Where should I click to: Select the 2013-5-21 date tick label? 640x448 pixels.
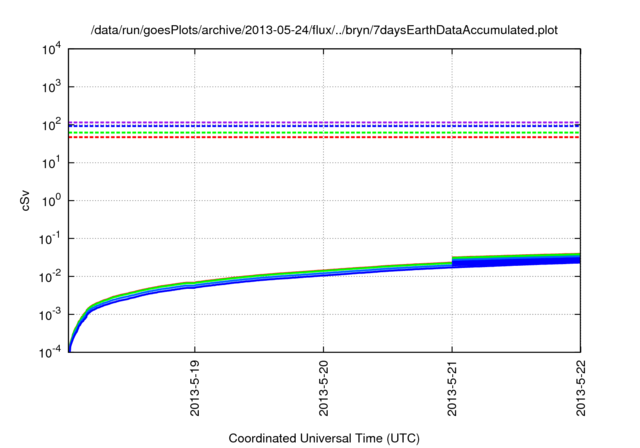(452, 388)
